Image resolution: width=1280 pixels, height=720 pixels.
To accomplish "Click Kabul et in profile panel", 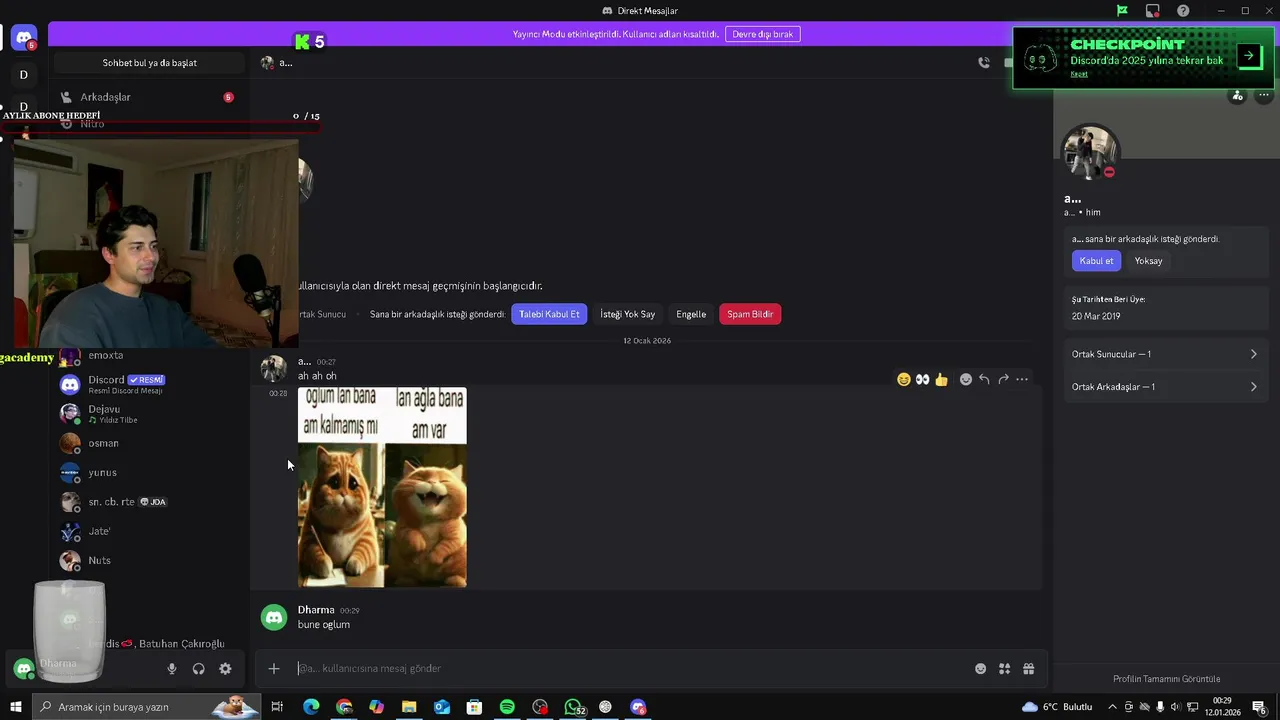I will point(1096,261).
